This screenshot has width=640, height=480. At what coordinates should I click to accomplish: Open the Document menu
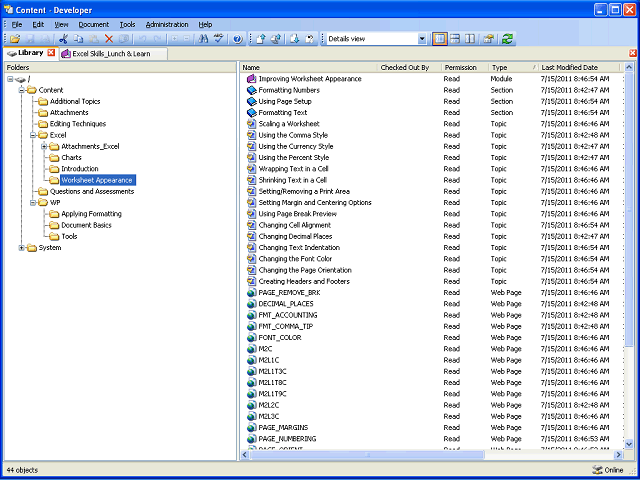point(93,24)
